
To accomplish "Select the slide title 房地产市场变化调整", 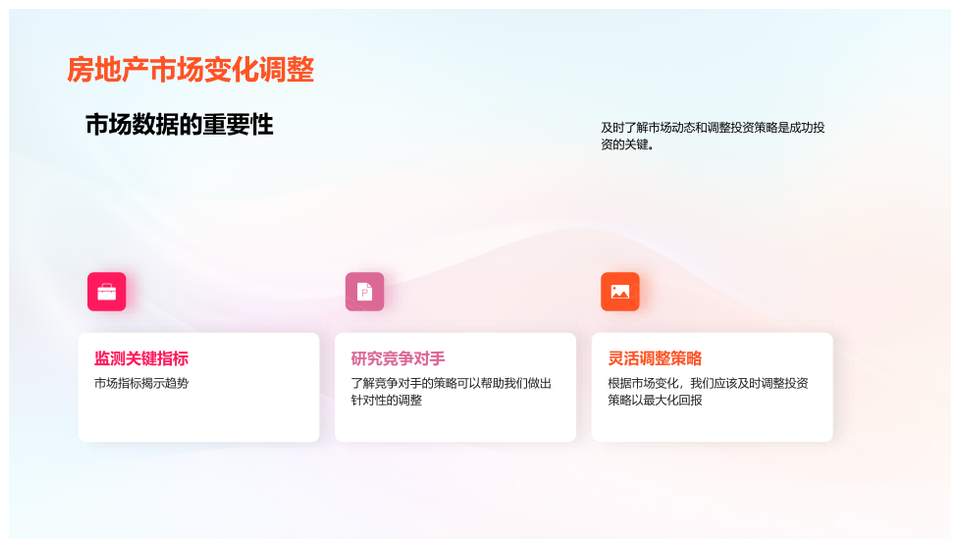I will click(x=190, y=70).
